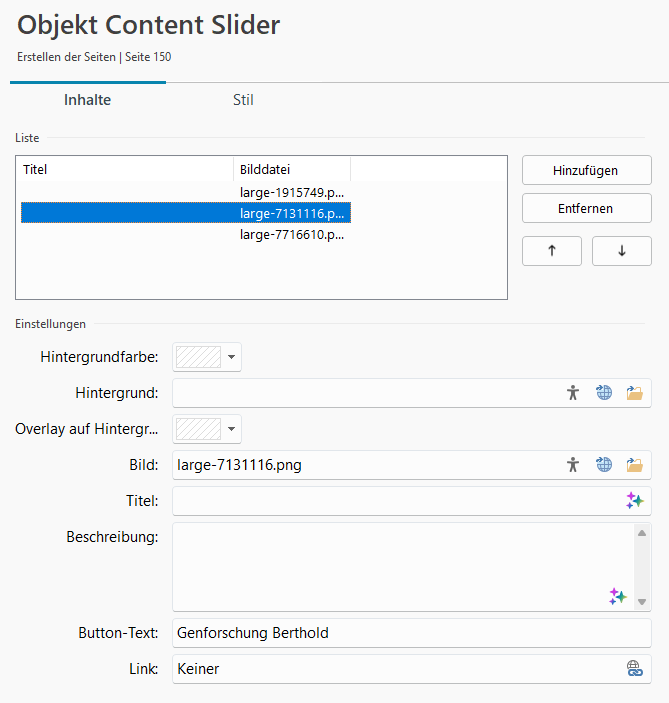Expand the Hintergrundfarbe color dropdown
The image size is (669, 703).
(231, 357)
